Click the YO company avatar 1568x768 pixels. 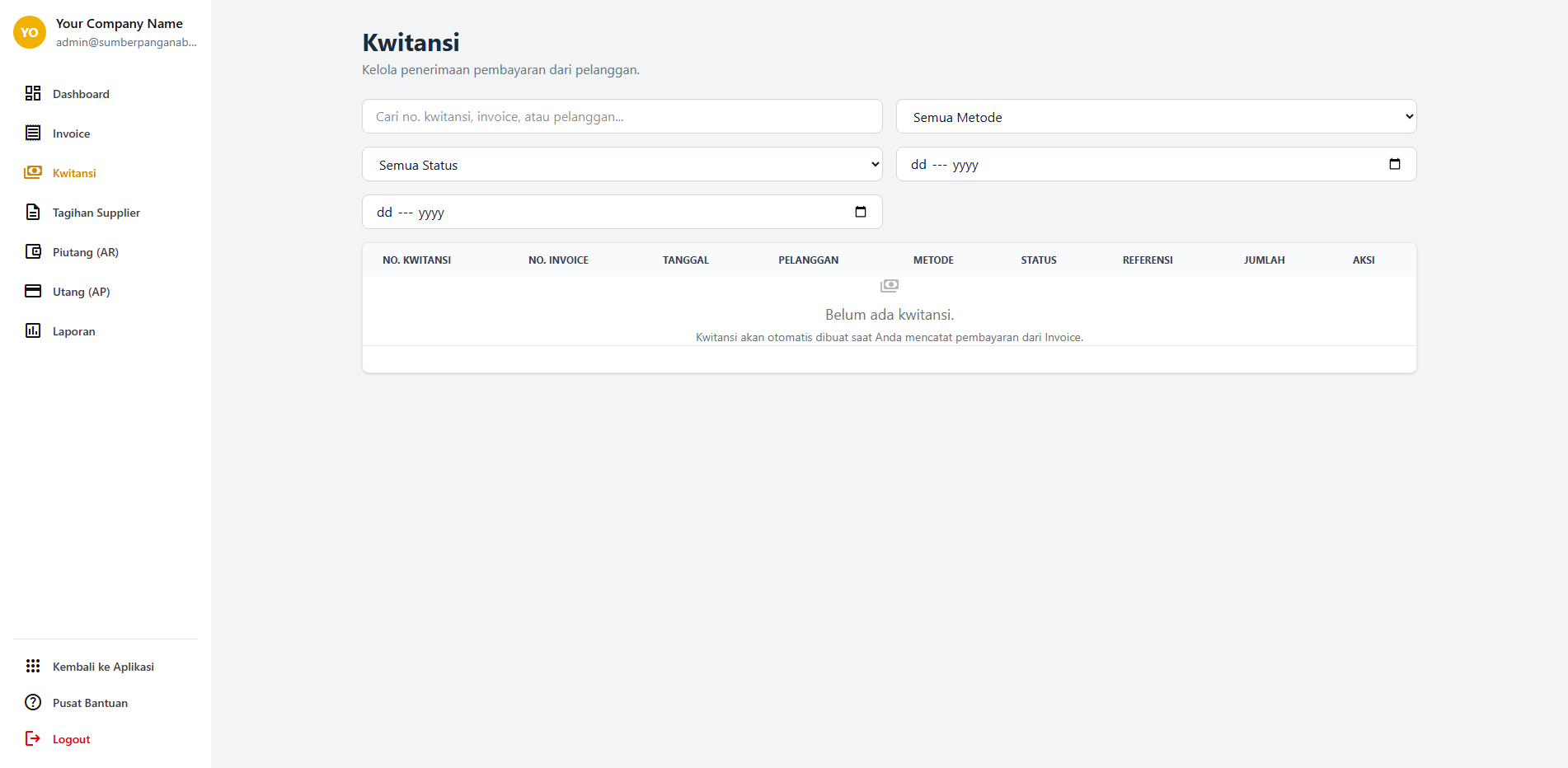click(x=30, y=33)
